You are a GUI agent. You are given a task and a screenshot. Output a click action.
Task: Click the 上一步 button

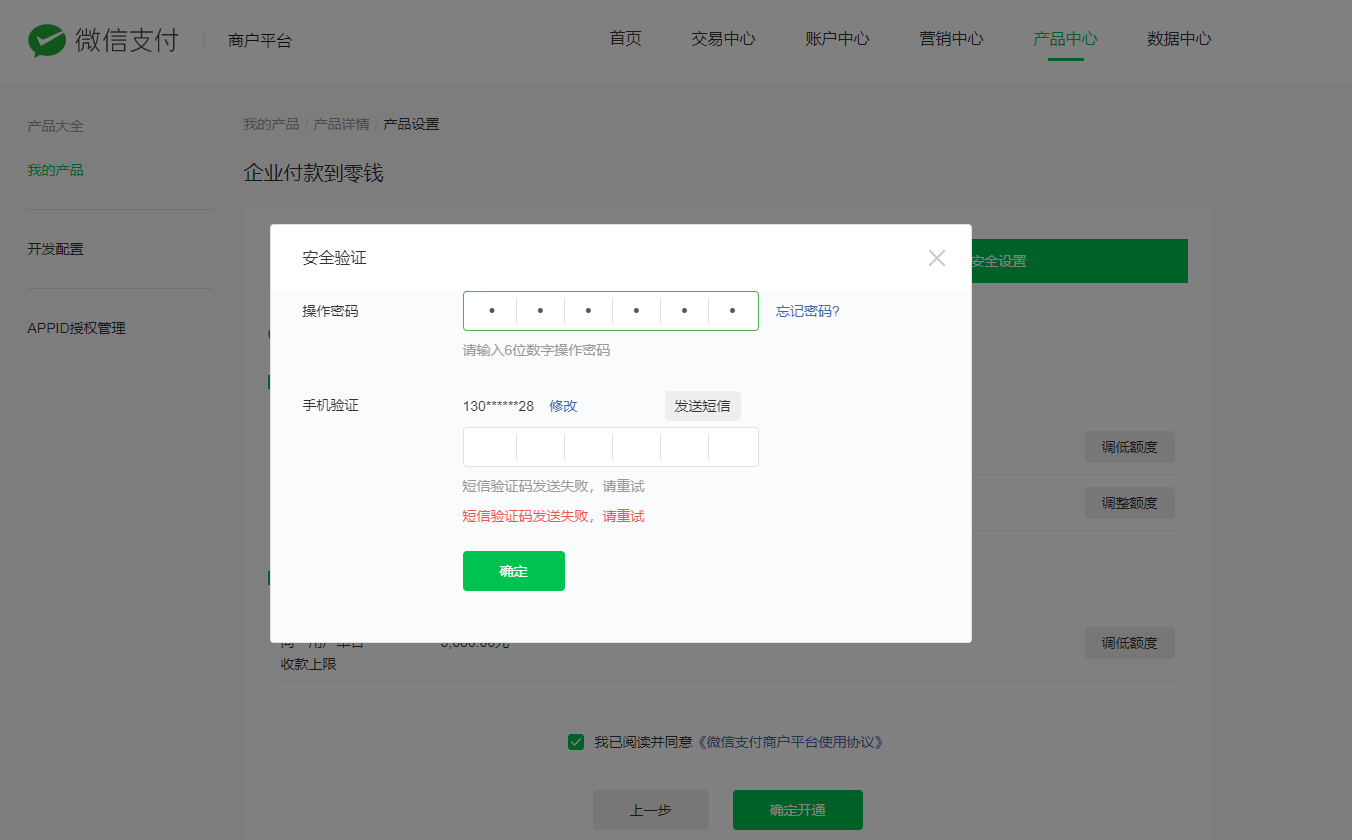click(x=651, y=810)
